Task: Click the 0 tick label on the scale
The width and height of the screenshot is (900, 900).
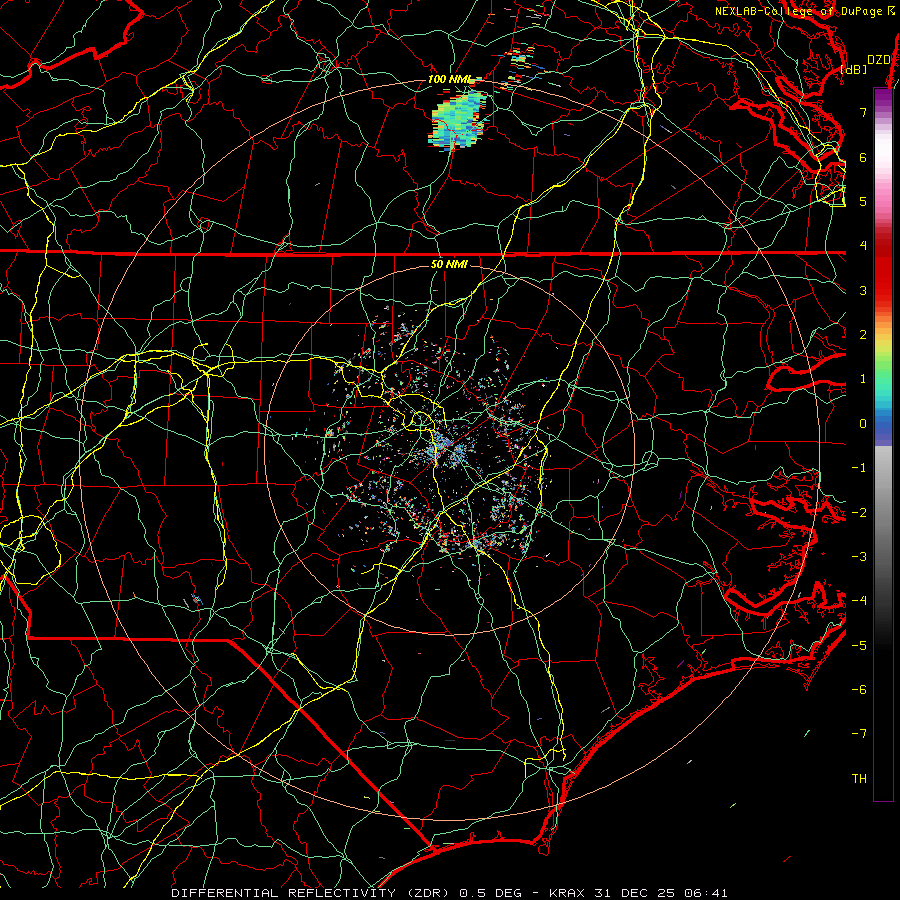Action: 863,424
